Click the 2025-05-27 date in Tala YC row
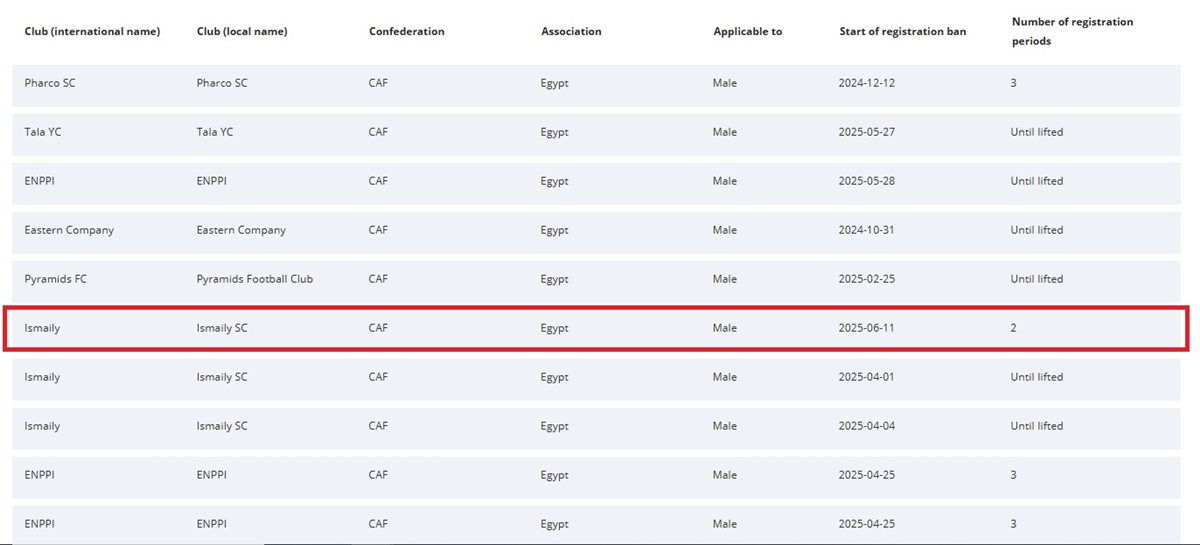The image size is (1200, 545). pos(866,132)
